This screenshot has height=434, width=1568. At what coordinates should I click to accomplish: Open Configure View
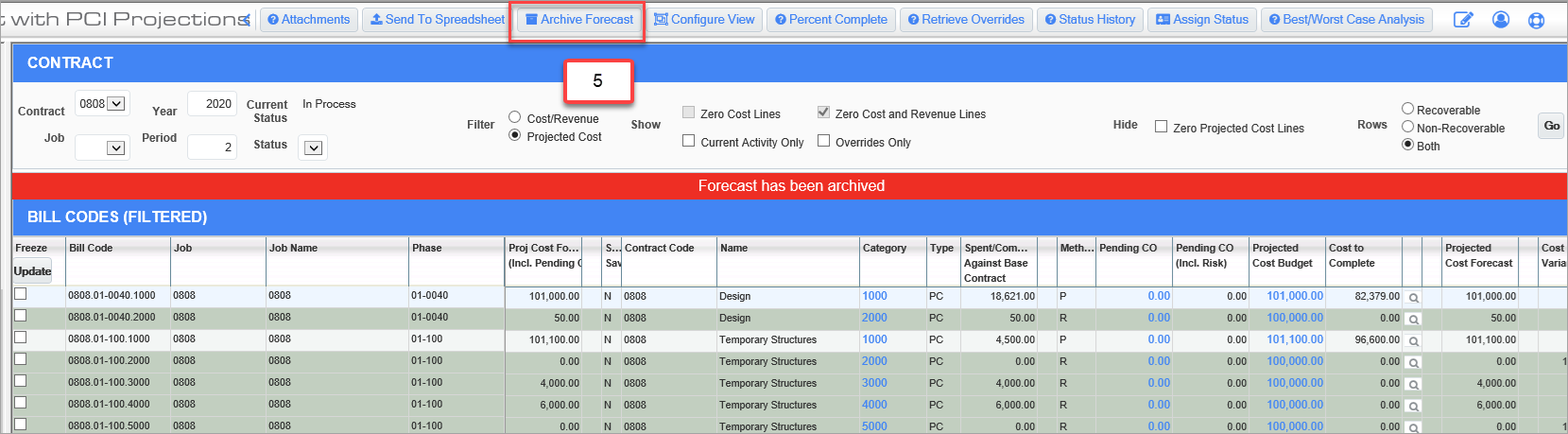[x=704, y=20]
